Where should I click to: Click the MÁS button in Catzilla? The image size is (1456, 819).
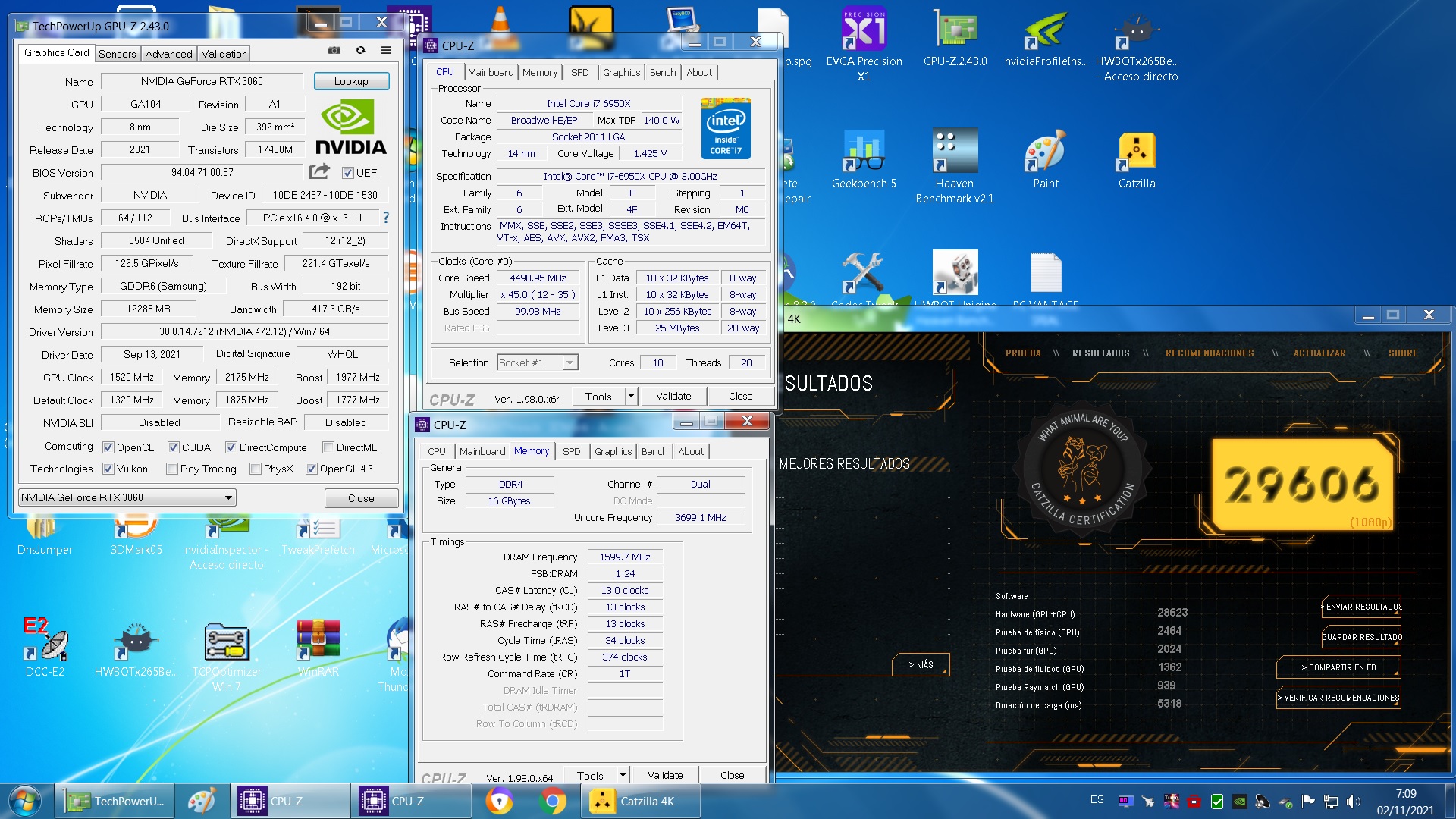[921, 665]
